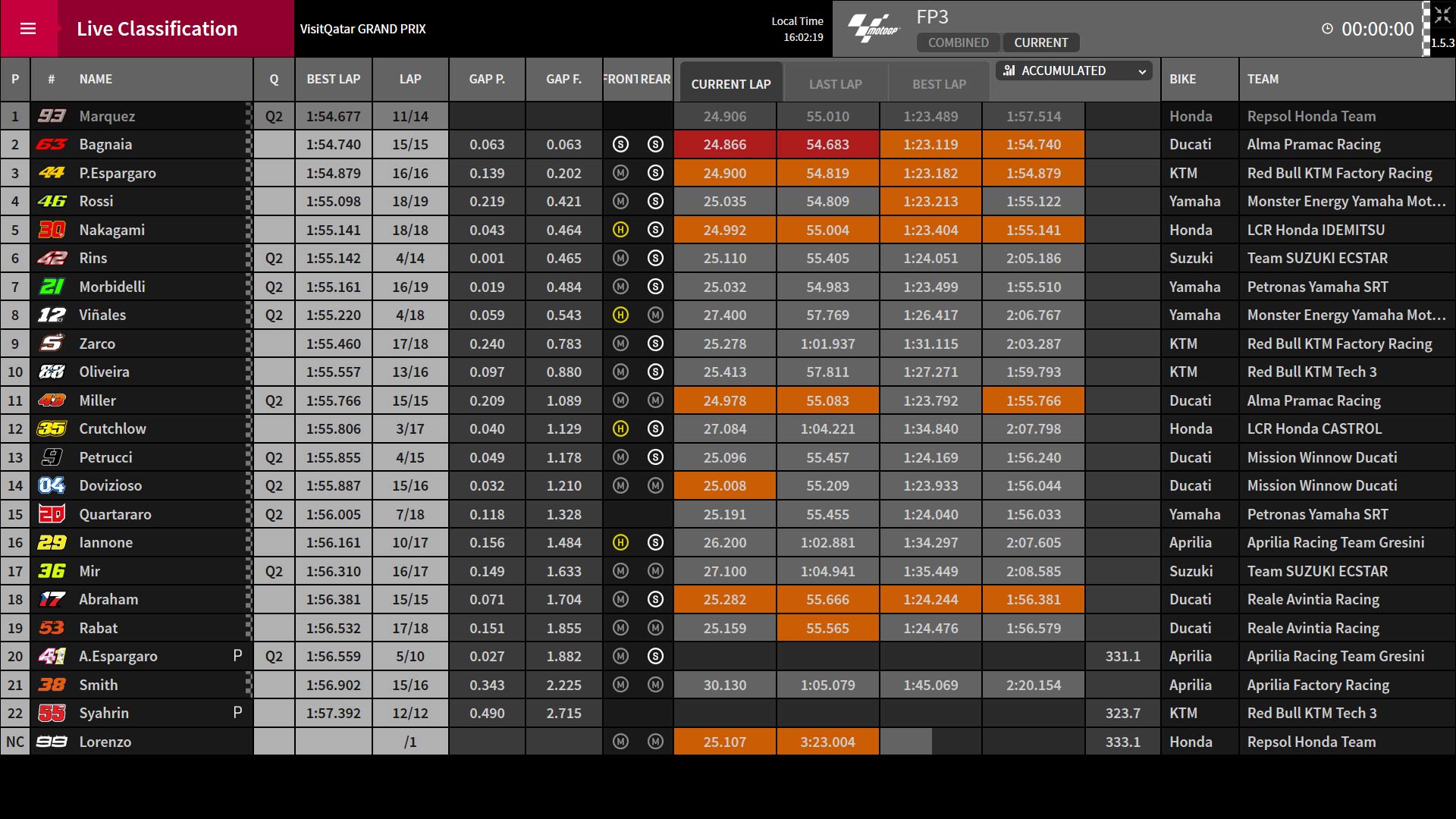This screenshot has width=1456, height=819.
Task: Click Abraham's best lap 1:56.381
Action: click(334, 599)
